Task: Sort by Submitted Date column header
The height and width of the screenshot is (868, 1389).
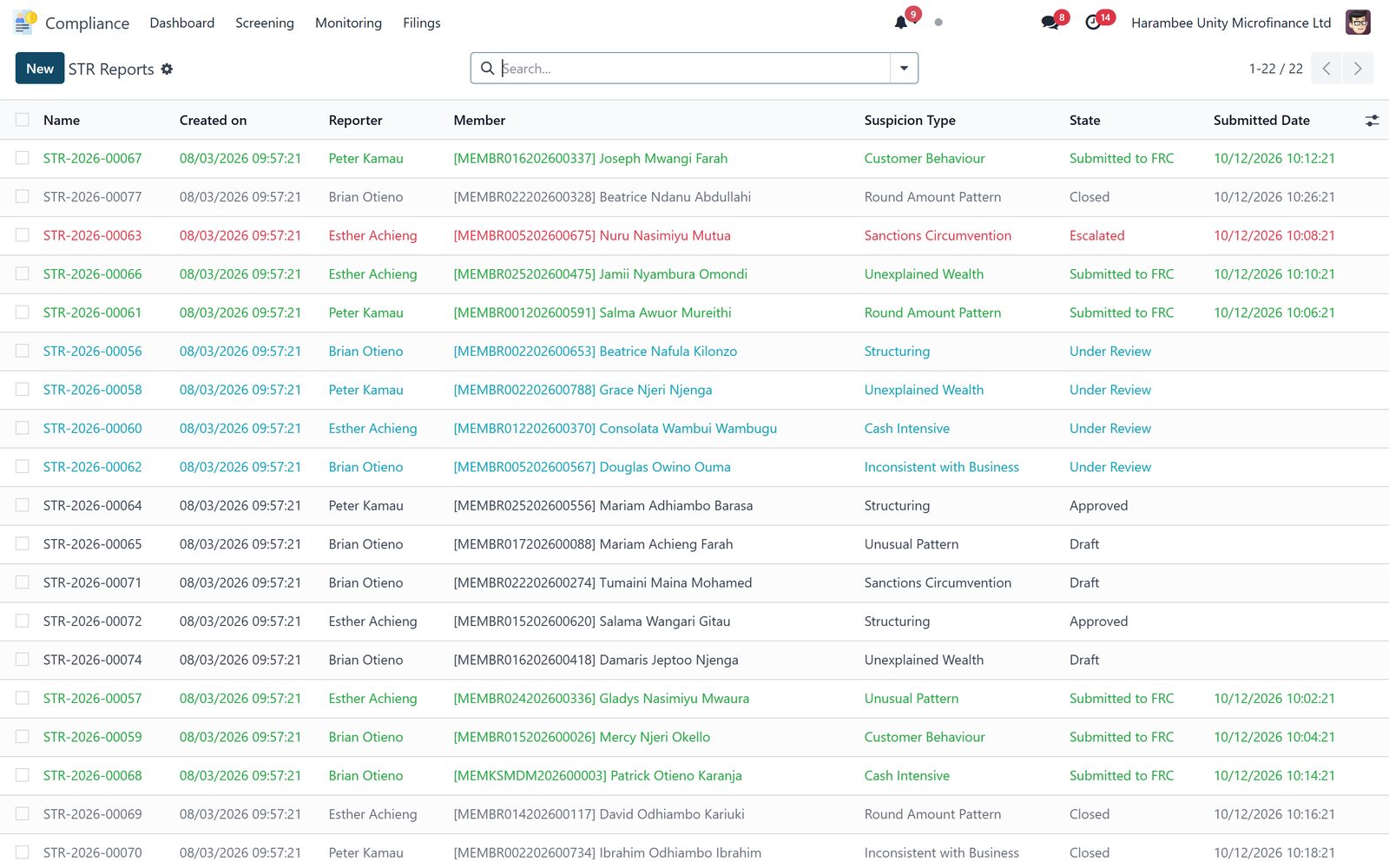Action: (1261, 121)
